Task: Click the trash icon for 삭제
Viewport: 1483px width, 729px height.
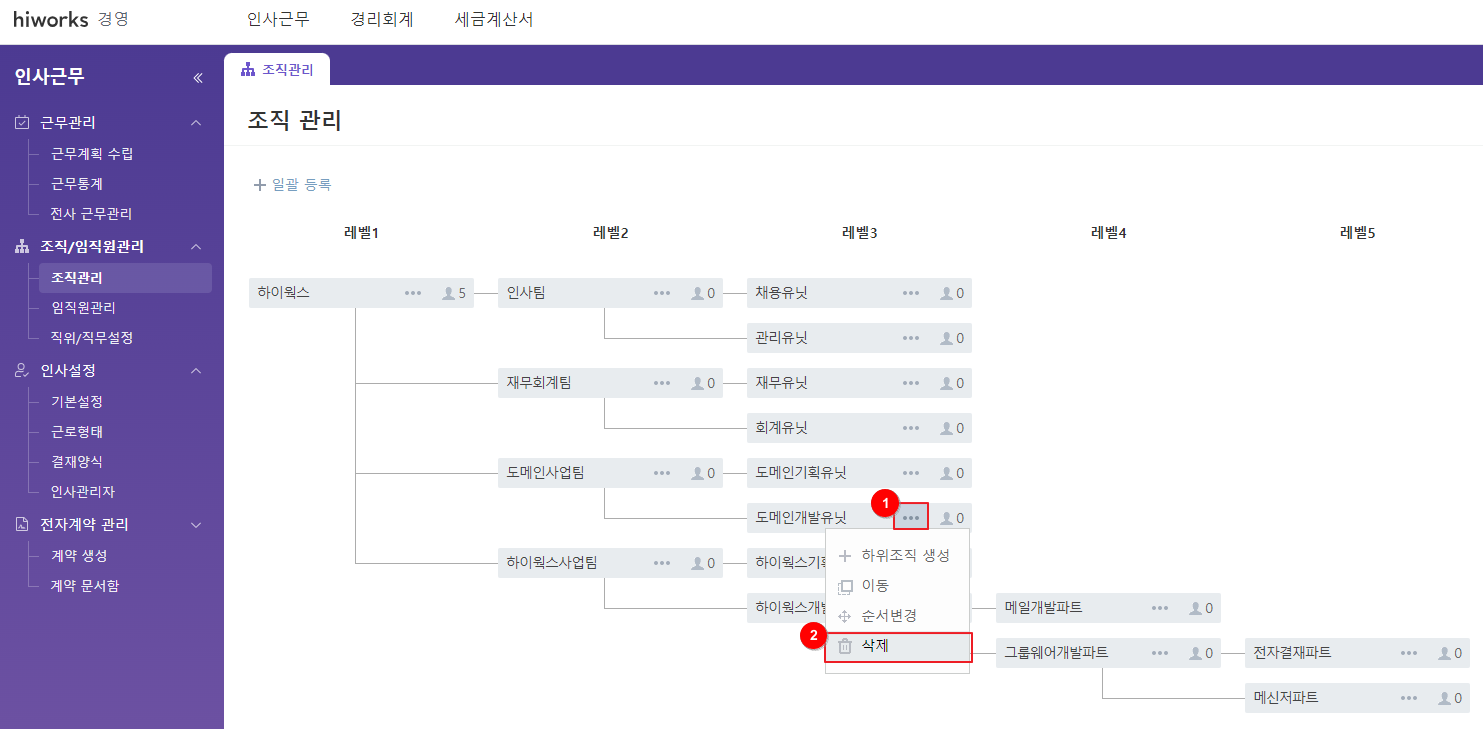Action: pos(845,646)
